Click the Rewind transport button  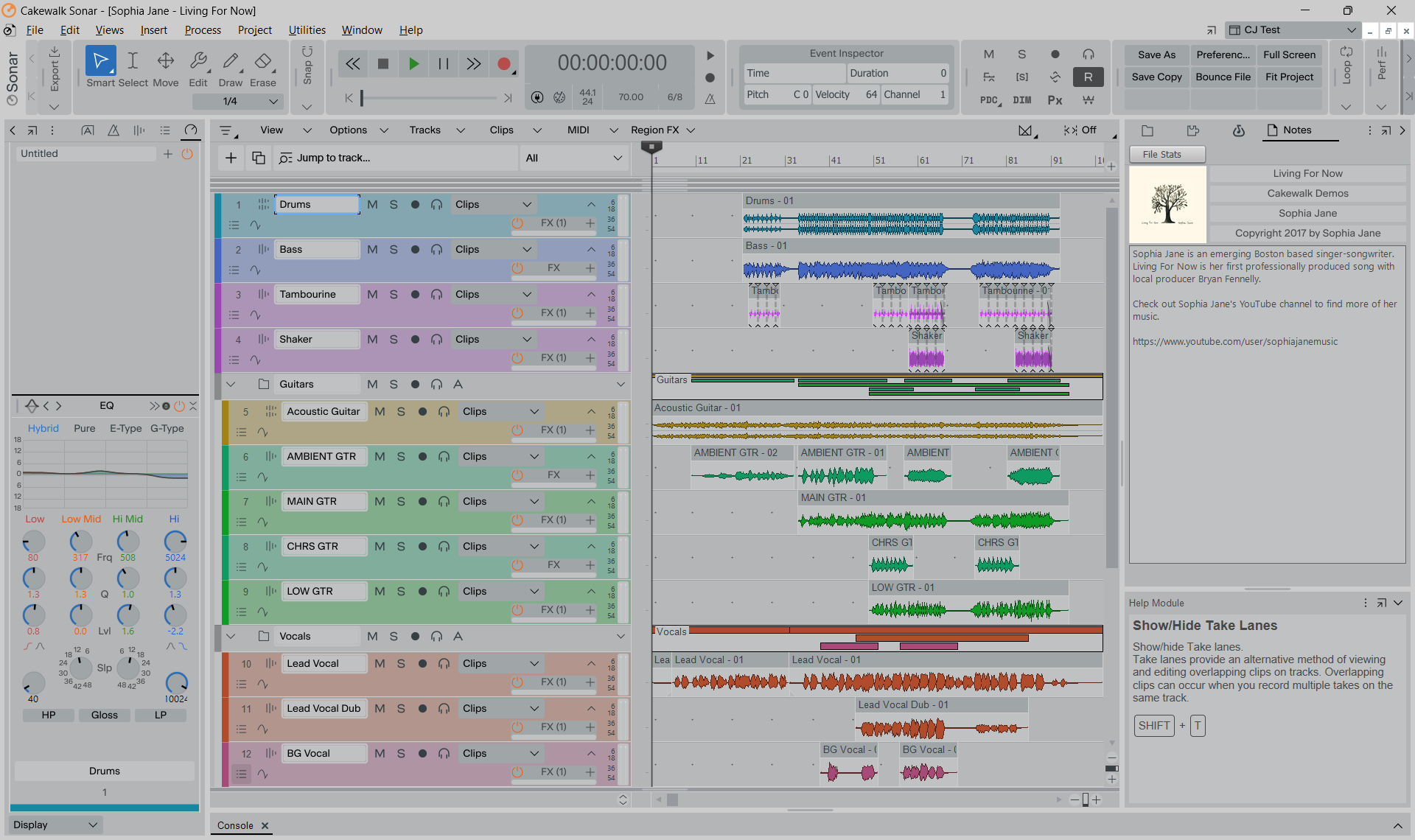coord(353,64)
